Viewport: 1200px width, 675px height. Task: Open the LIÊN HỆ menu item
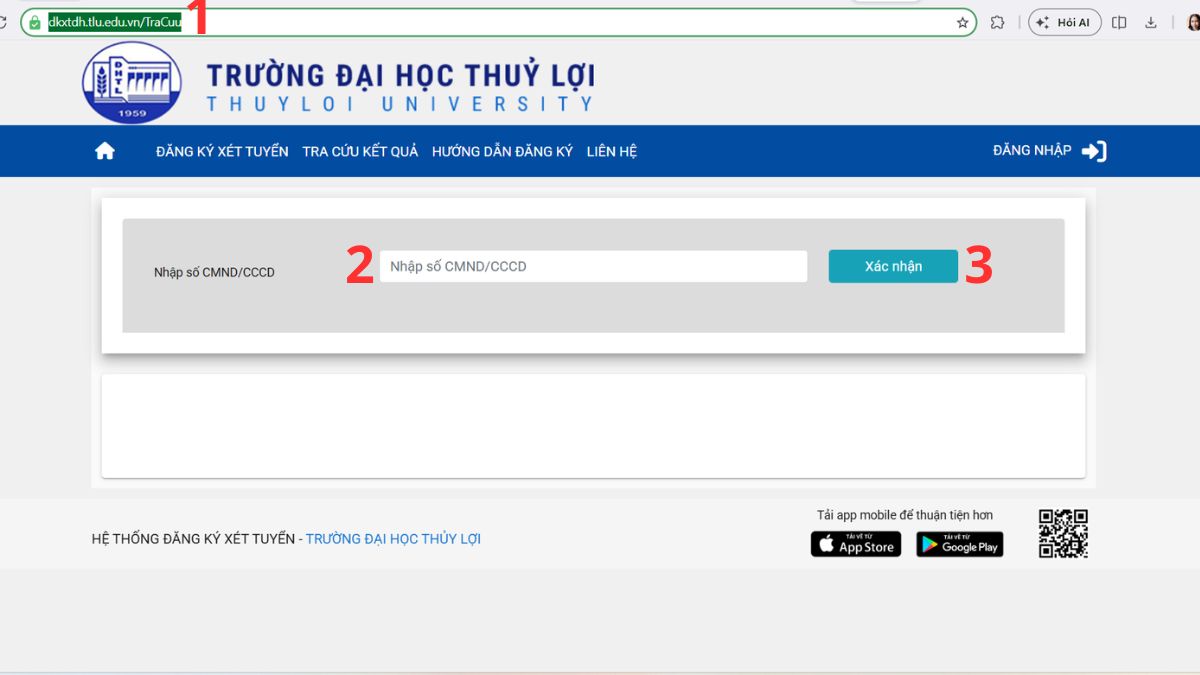(x=612, y=152)
